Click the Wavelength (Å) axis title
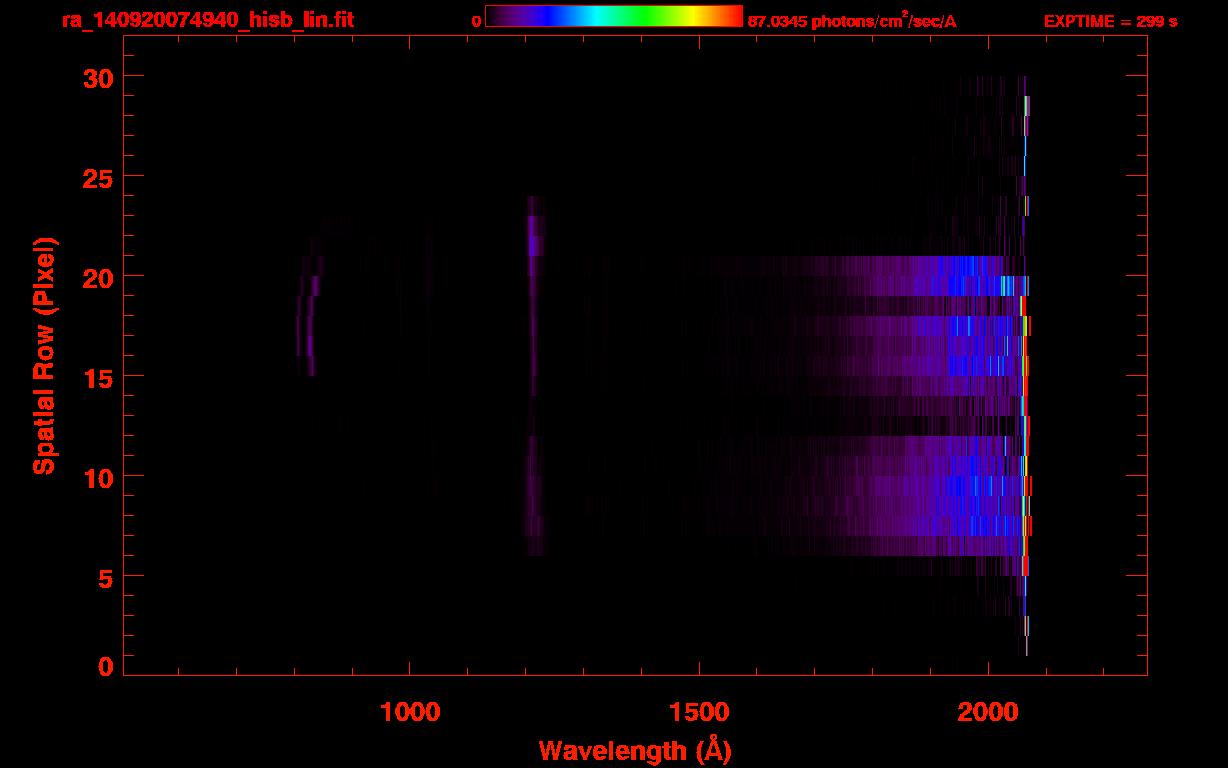Screen dimensions: 1228x768 point(635,750)
